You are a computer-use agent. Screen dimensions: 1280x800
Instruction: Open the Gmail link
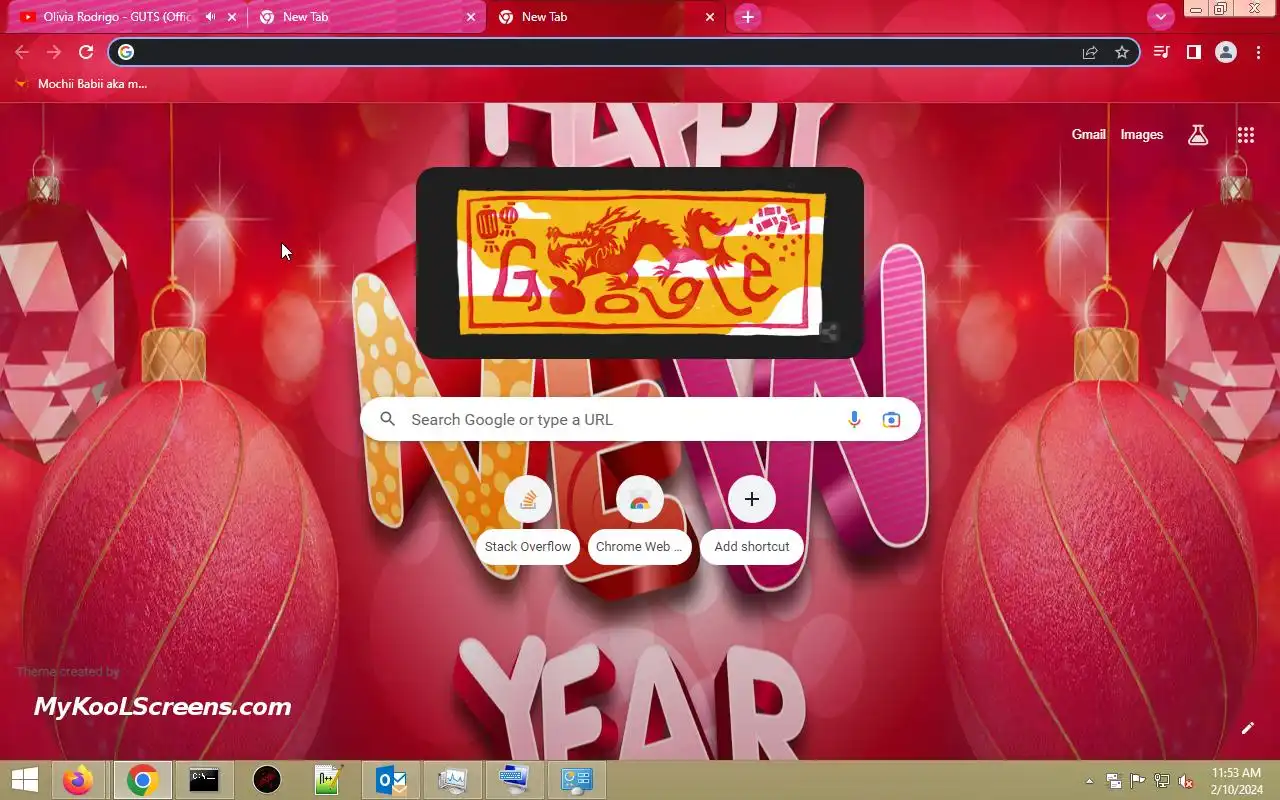coord(1088,134)
